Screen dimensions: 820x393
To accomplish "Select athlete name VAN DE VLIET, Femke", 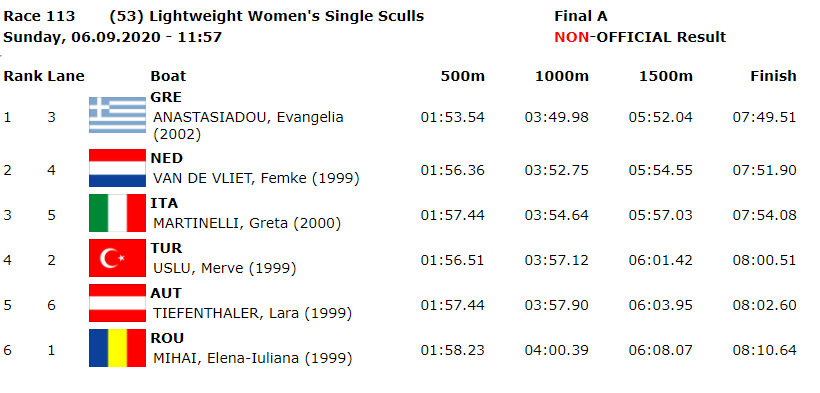I will 256,178.
